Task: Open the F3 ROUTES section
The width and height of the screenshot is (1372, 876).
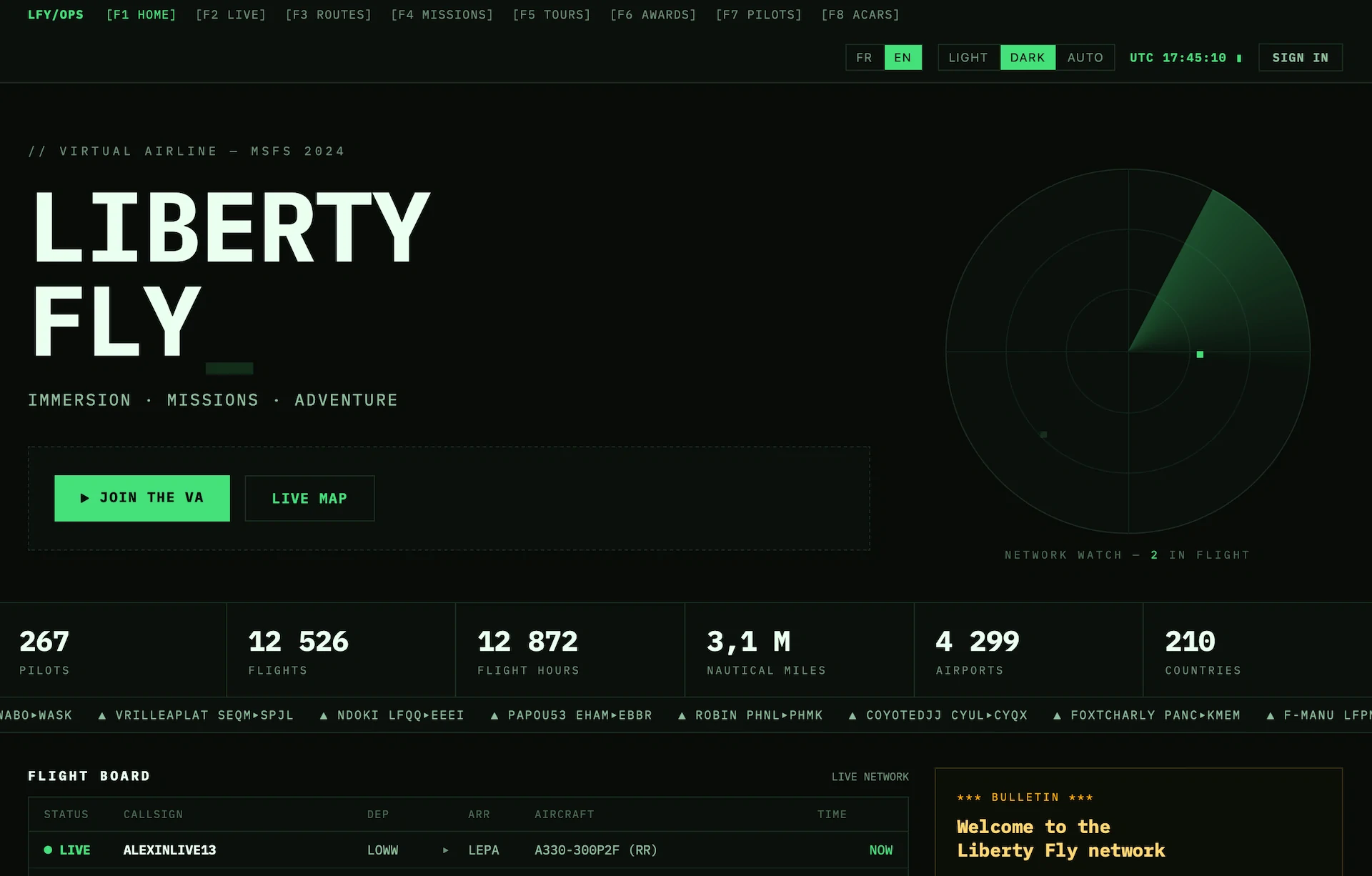Action: pyautogui.click(x=329, y=14)
